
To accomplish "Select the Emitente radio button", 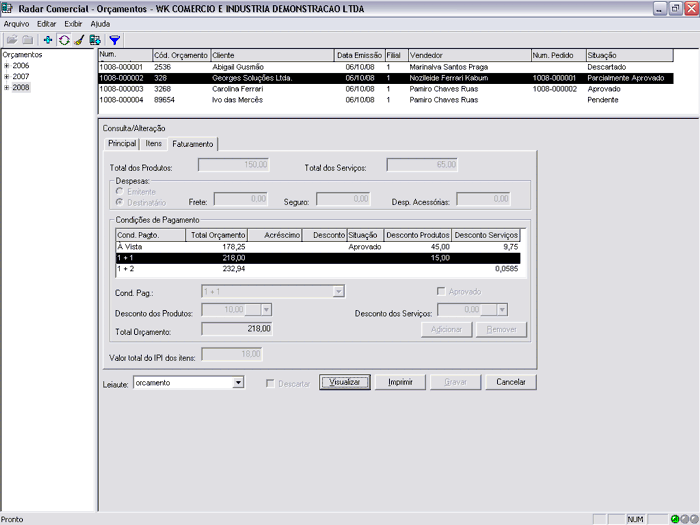I will pyautogui.click(x=120, y=190).
